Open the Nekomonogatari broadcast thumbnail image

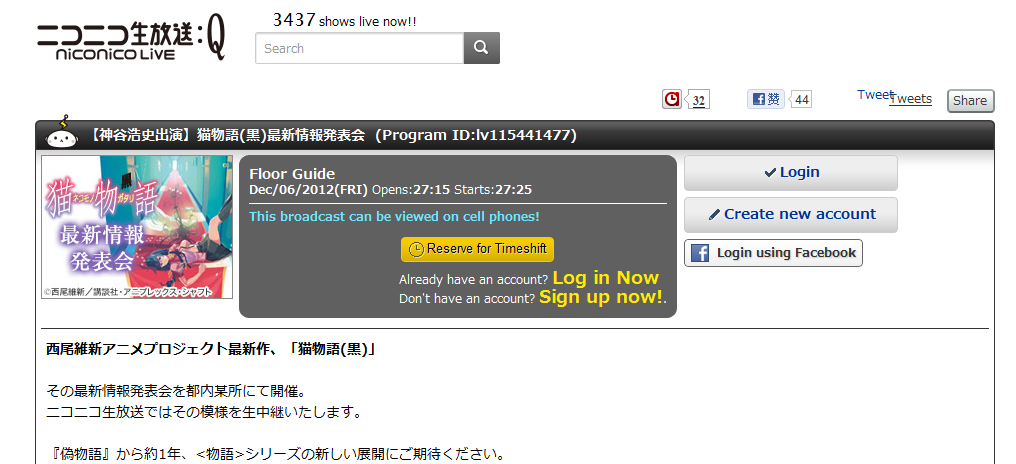point(137,227)
